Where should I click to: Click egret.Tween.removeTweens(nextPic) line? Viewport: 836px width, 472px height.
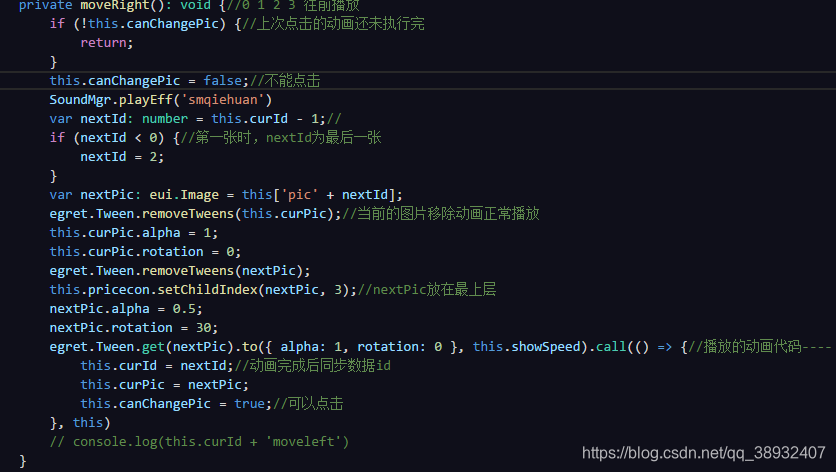180,270
